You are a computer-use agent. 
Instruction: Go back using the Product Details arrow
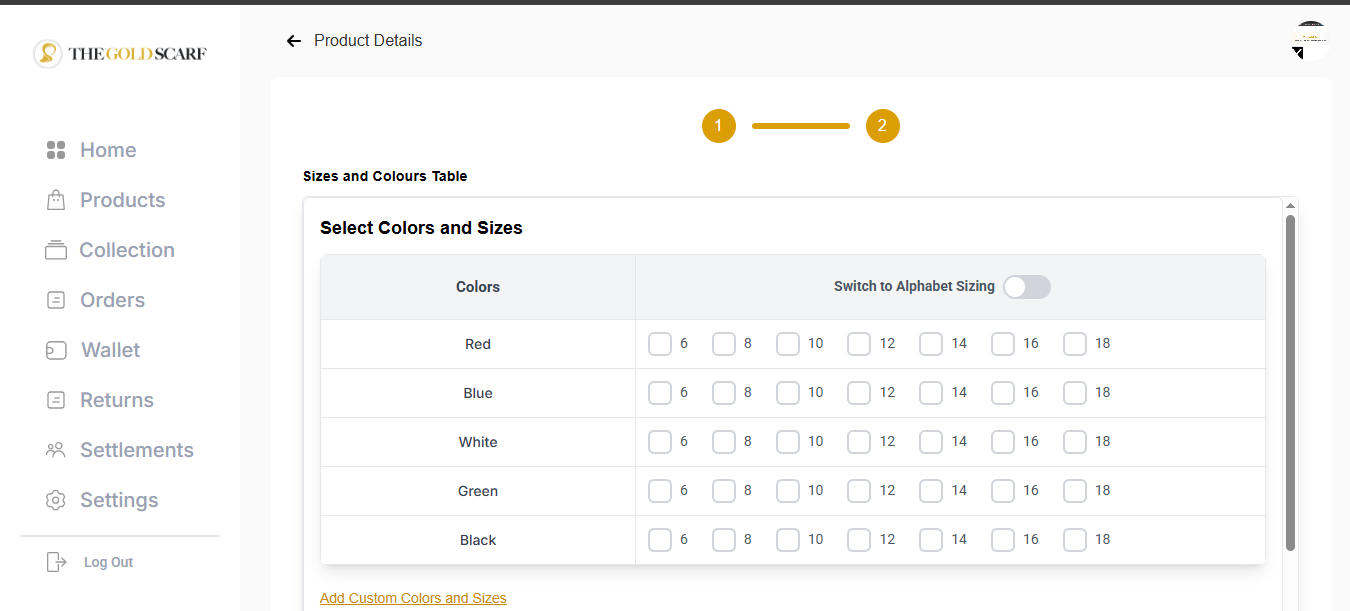(x=293, y=41)
